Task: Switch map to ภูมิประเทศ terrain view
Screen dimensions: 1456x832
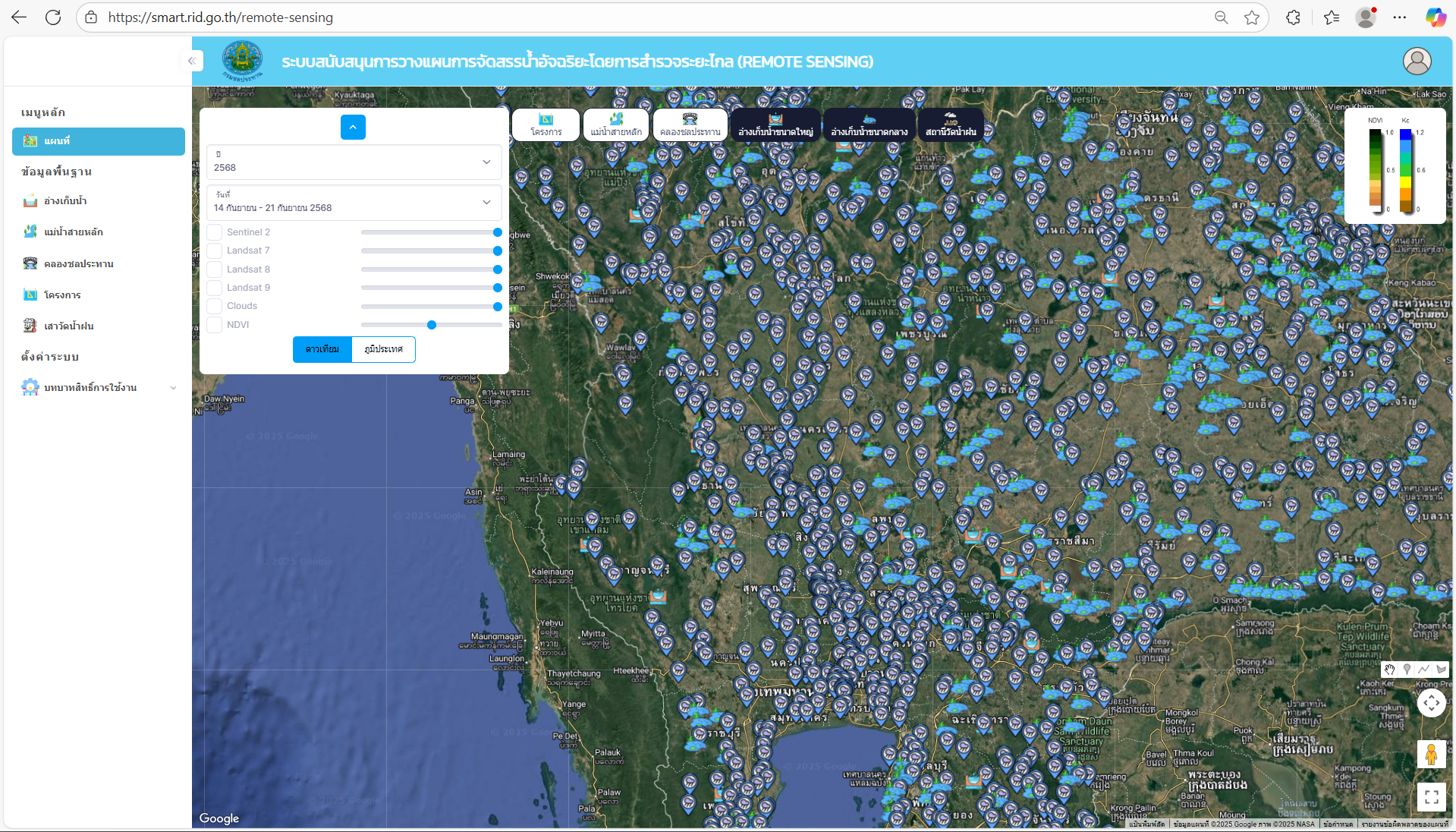Action: tap(383, 349)
